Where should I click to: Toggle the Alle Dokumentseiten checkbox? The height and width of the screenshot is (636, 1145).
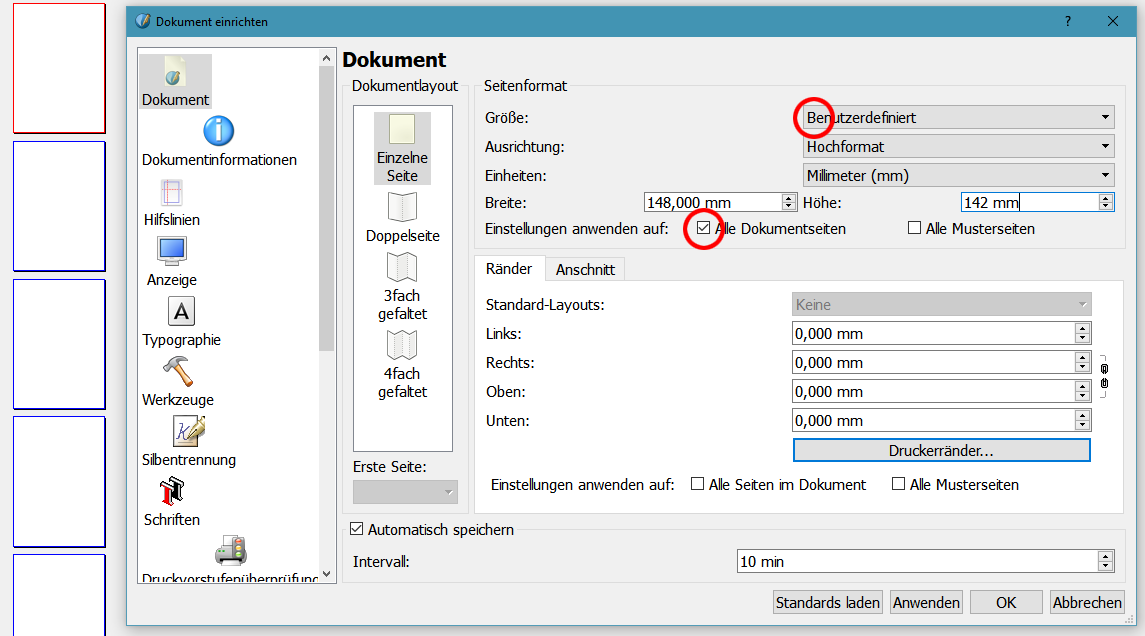click(x=704, y=229)
